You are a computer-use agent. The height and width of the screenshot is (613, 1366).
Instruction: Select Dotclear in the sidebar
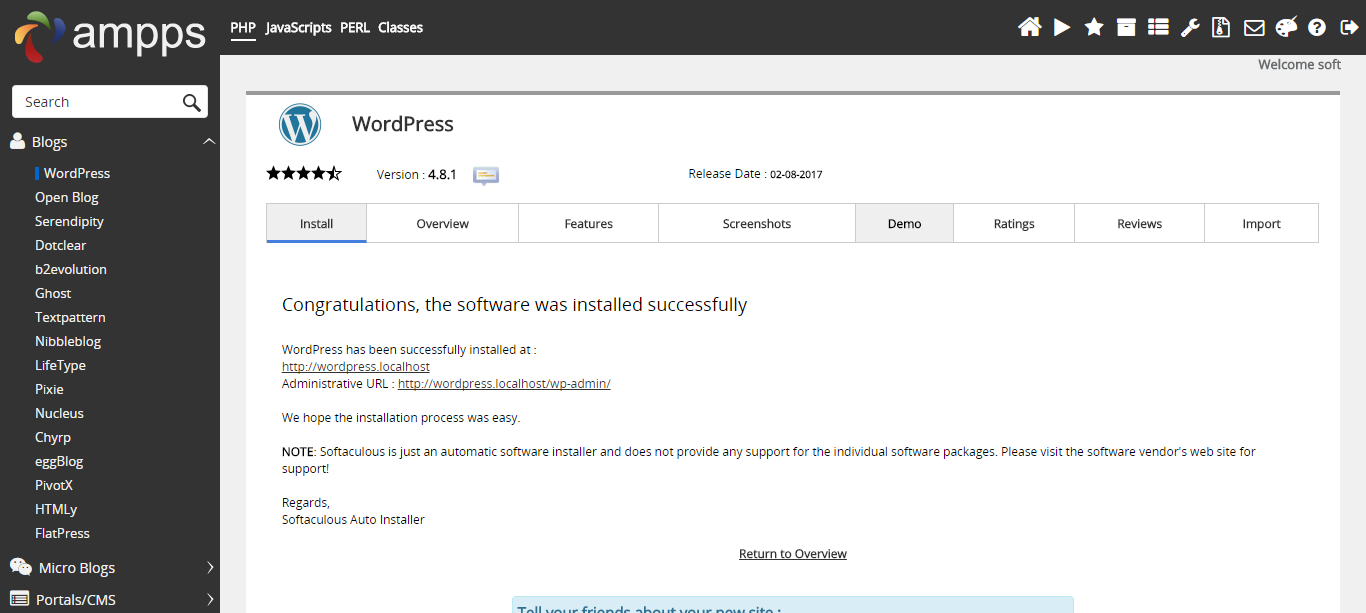point(61,245)
